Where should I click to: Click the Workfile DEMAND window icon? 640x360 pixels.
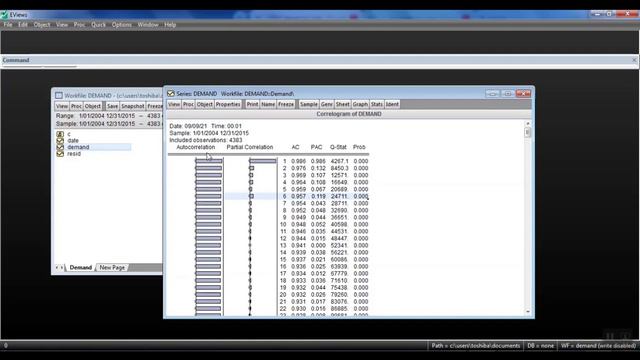coord(59,96)
